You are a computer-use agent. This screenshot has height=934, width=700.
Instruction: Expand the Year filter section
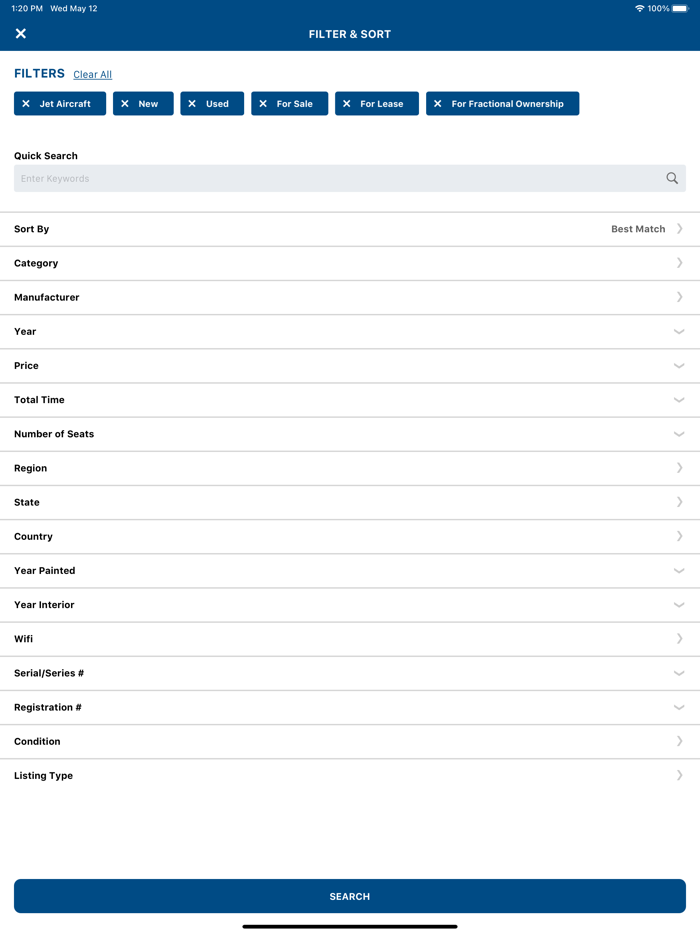[350, 332]
